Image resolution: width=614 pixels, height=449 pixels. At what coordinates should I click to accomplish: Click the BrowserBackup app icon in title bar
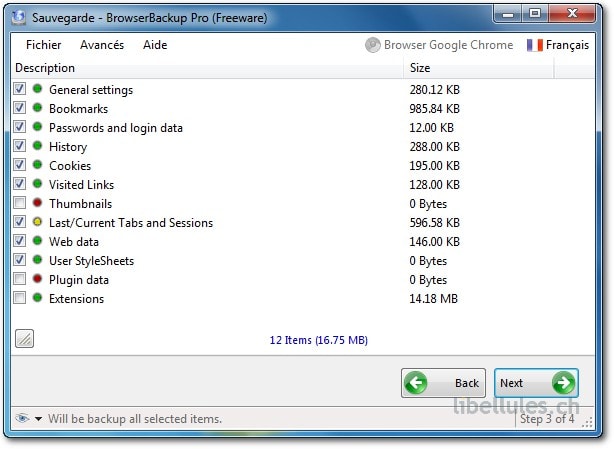[18, 18]
